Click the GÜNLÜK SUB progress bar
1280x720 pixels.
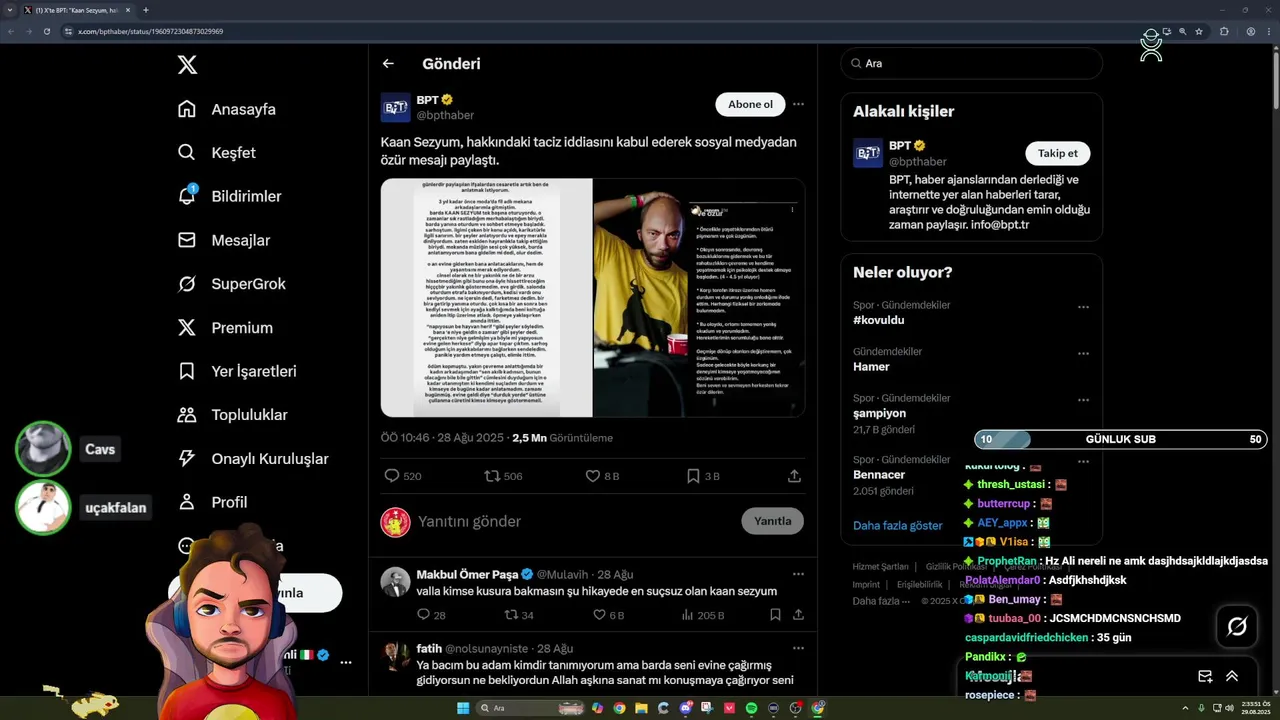click(x=1121, y=439)
